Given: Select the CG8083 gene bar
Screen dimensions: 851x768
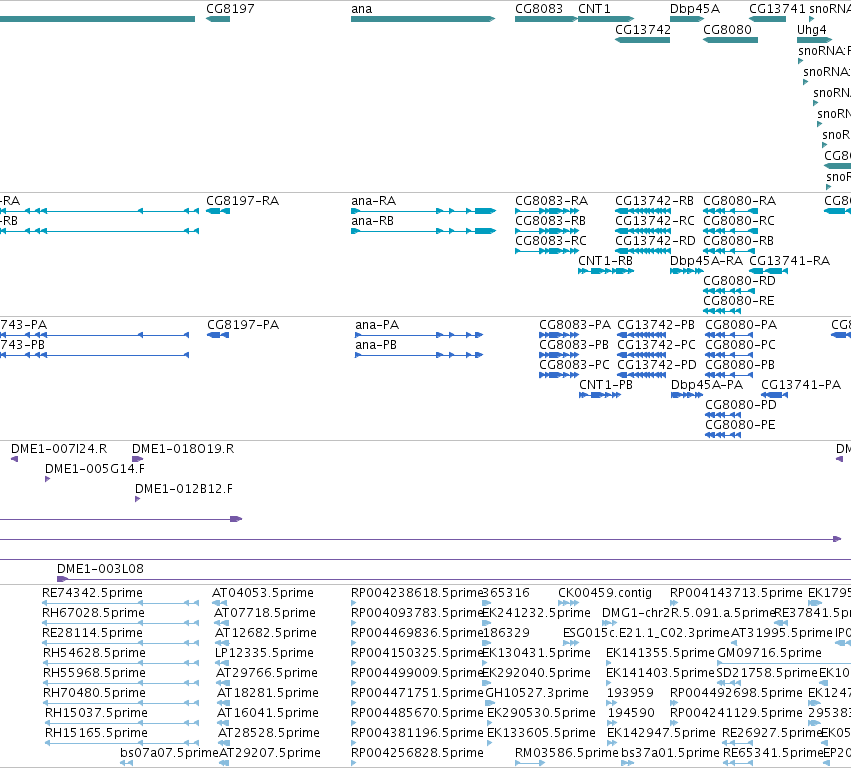Looking at the screenshot, I should pos(547,19).
